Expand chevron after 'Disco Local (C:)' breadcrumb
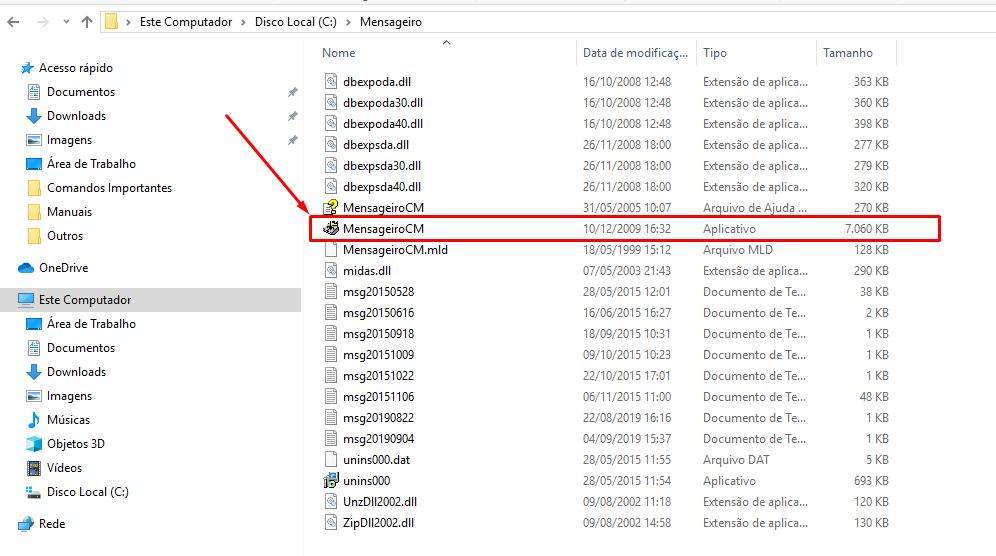This screenshot has width=996, height=556. (349, 22)
